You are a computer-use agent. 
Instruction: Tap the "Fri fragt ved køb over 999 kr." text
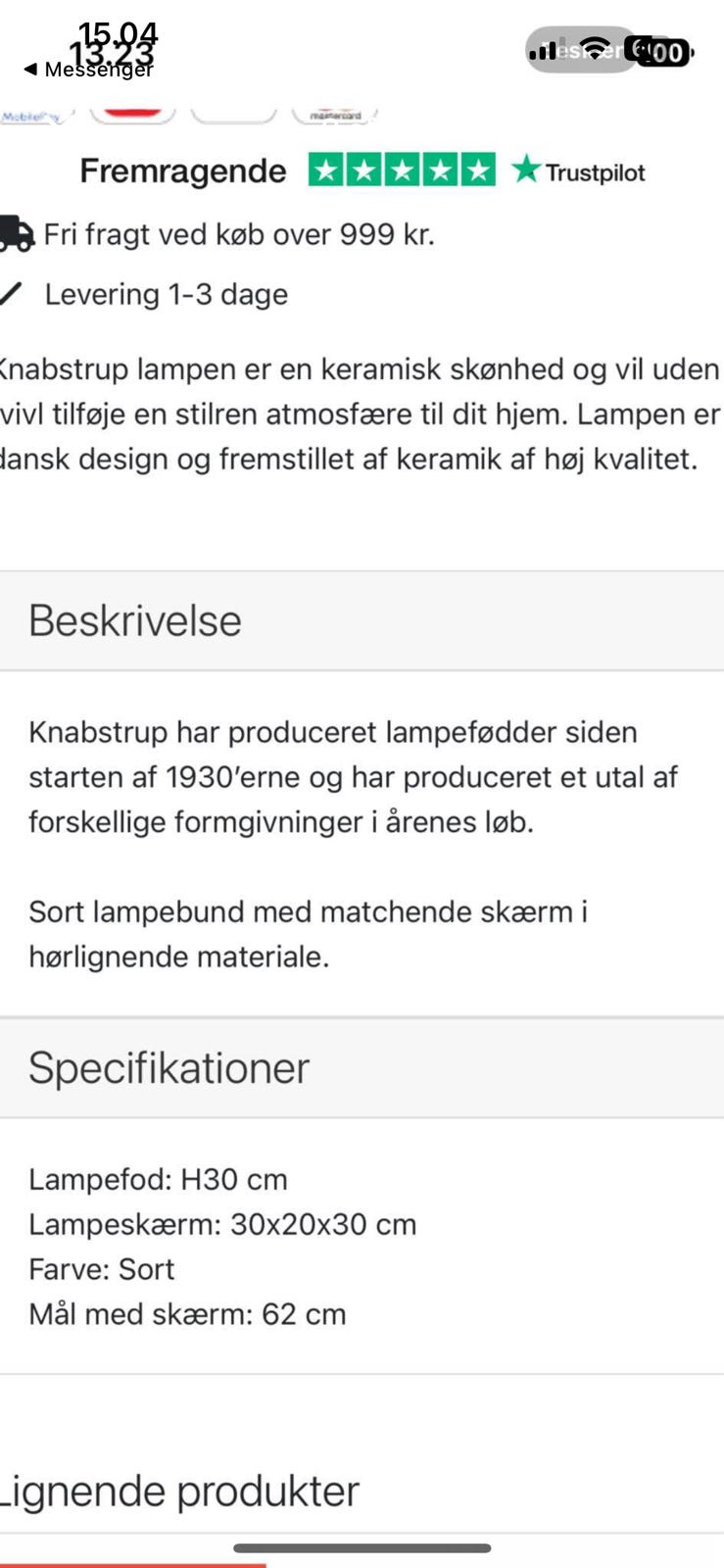[x=239, y=234]
